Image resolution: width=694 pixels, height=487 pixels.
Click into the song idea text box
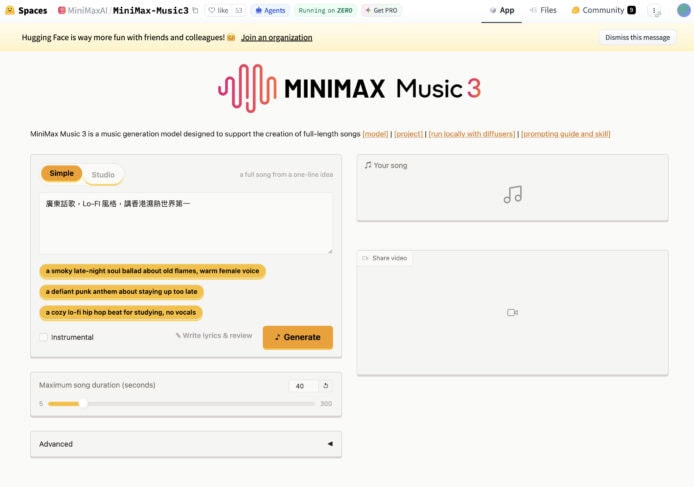[x=186, y=224]
